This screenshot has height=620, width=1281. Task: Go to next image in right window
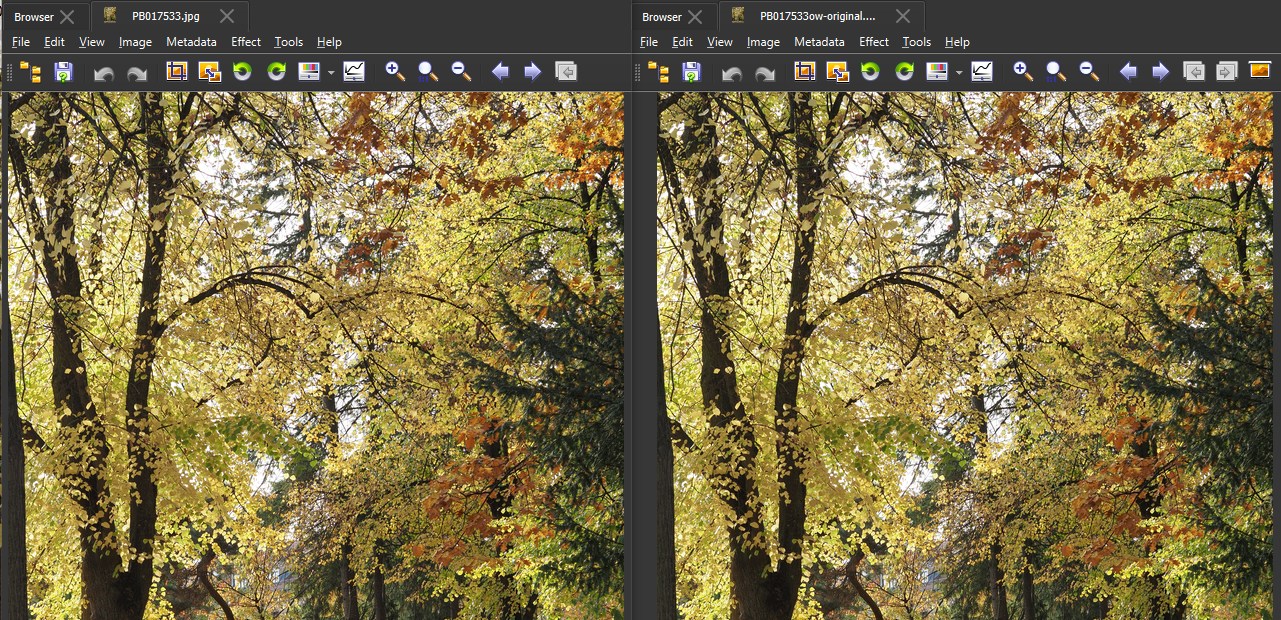point(1160,71)
